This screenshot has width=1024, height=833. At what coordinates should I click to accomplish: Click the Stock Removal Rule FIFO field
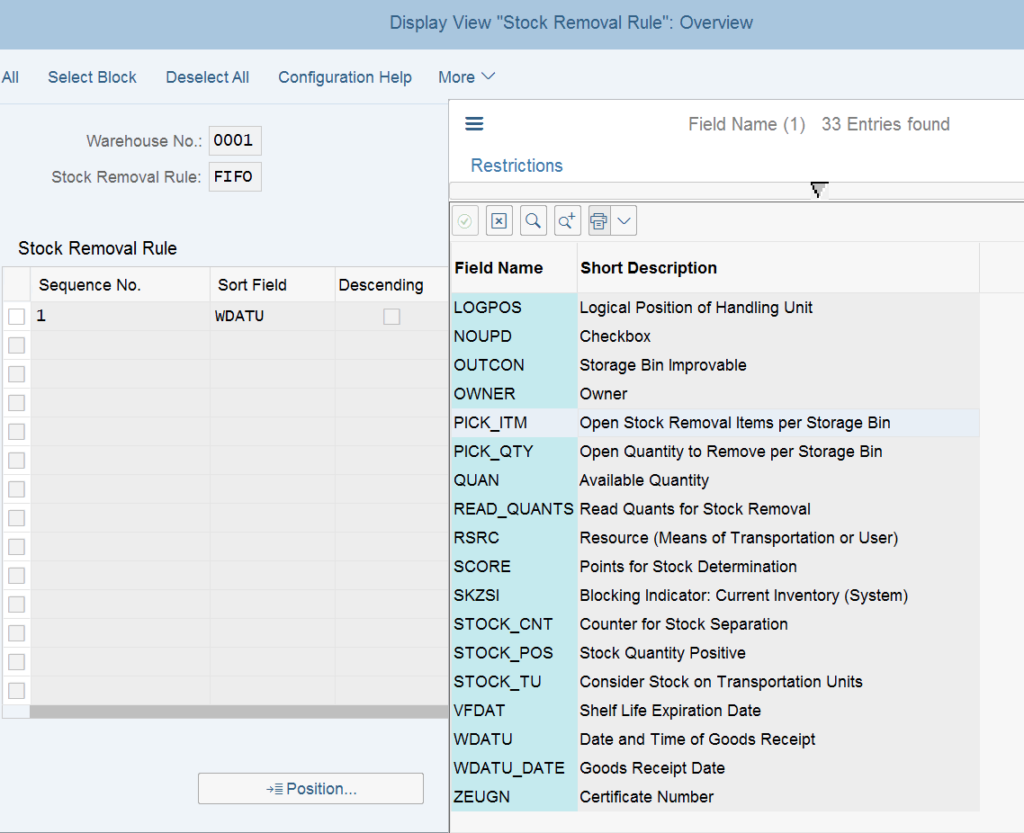click(235, 177)
